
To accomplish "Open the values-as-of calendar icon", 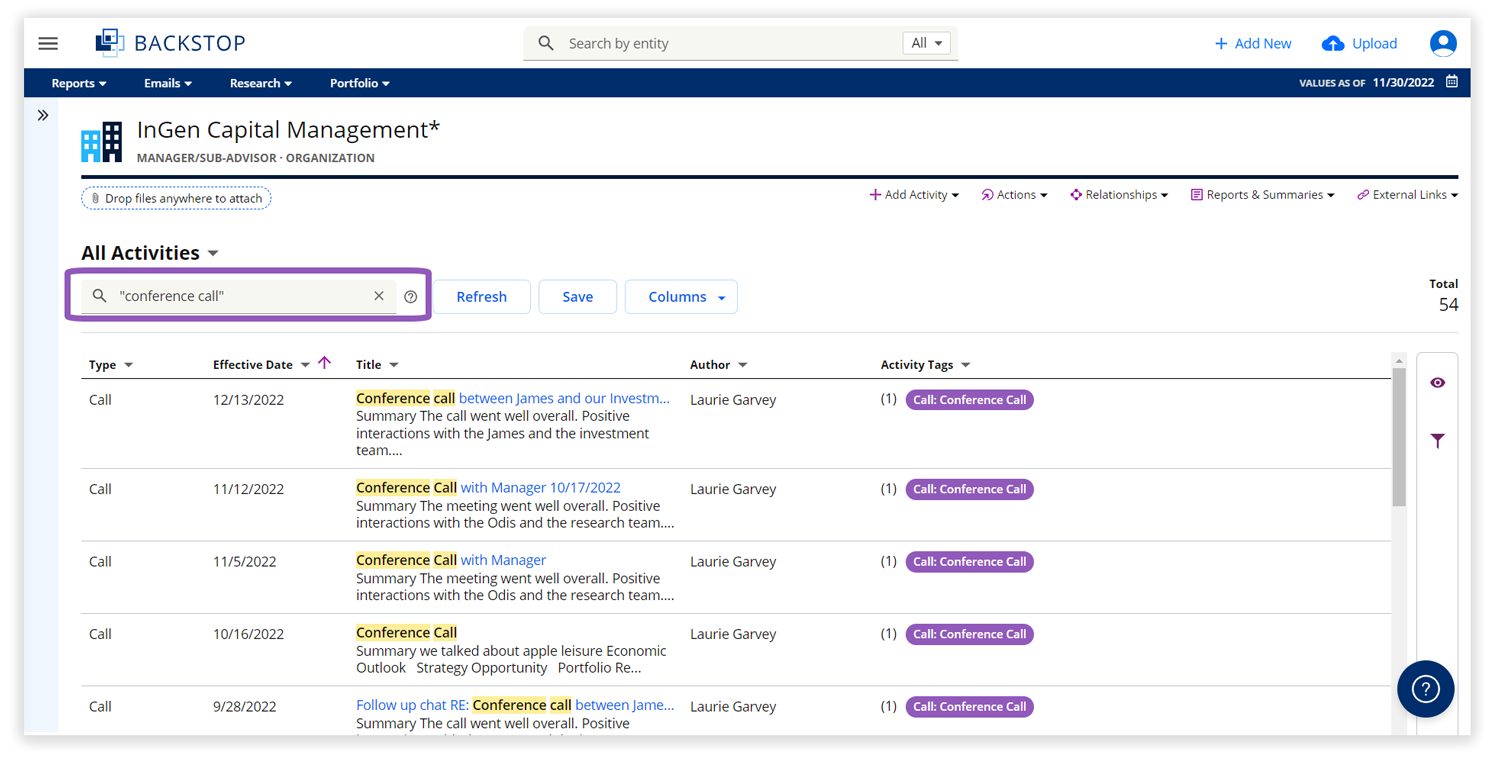I will tap(1452, 82).
